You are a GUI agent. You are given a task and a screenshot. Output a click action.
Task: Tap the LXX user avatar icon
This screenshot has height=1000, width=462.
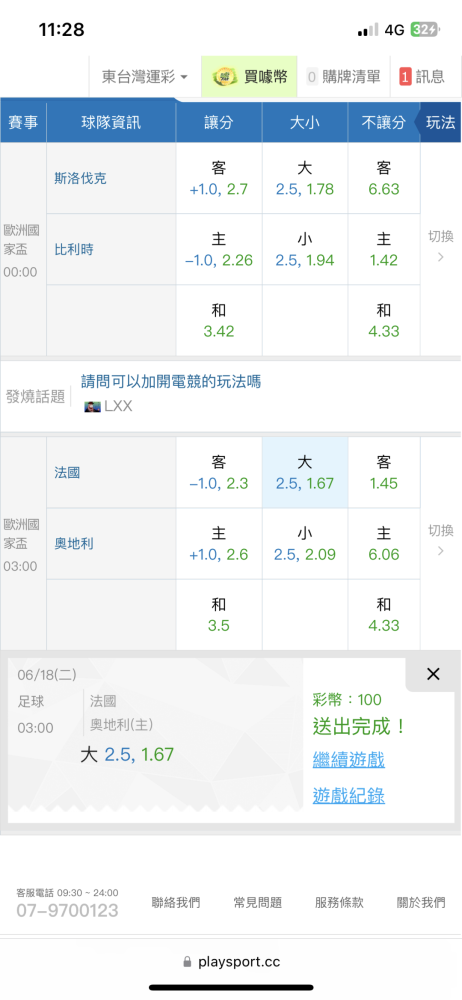pos(93,406)
